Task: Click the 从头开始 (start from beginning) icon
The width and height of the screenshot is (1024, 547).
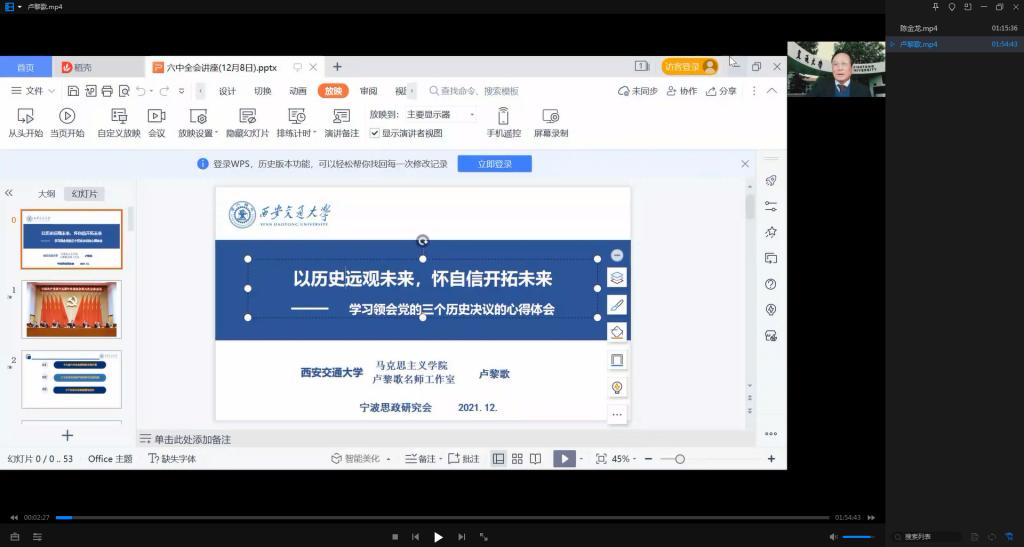Action: 26,116
